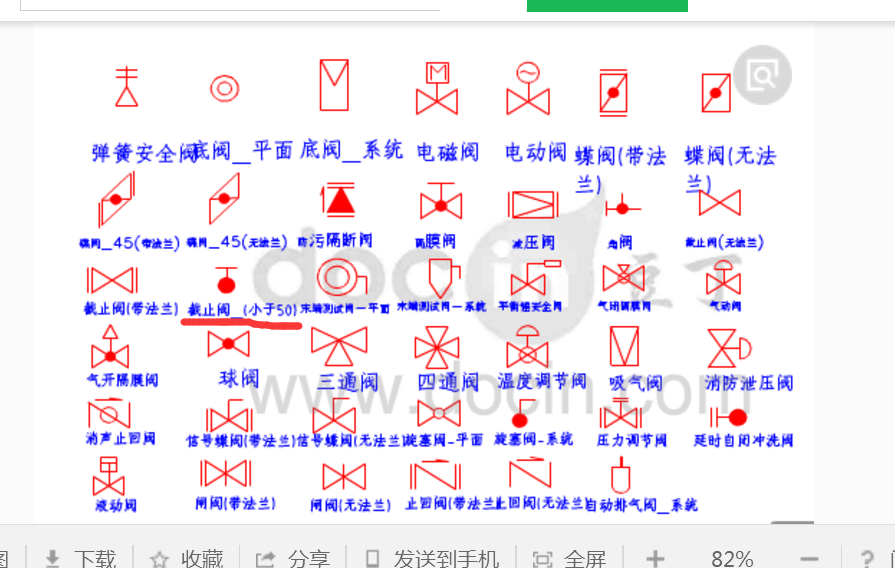
Task: Click the 电动阀 motorized valve symbol
Action: (x=528, y=88)
